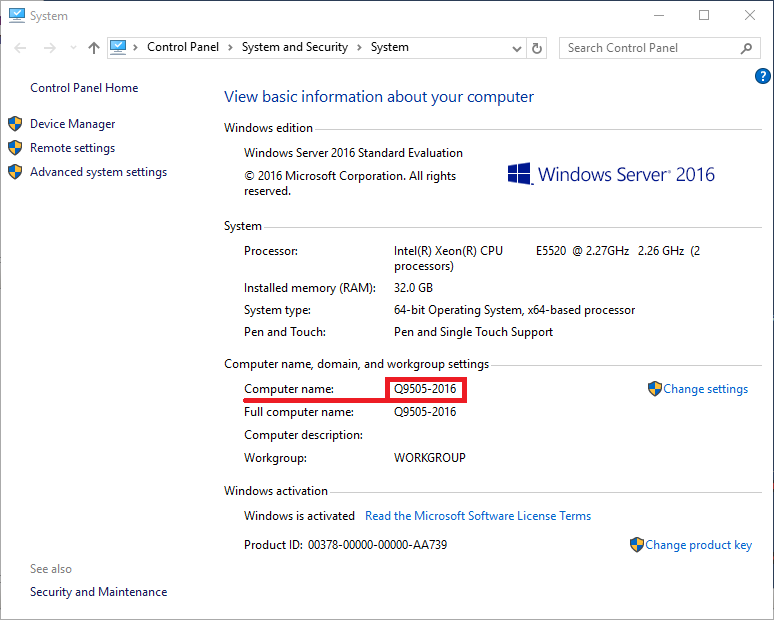
Task: Maximize the System window
Action: pyautogui.click(x=704, y=15)
